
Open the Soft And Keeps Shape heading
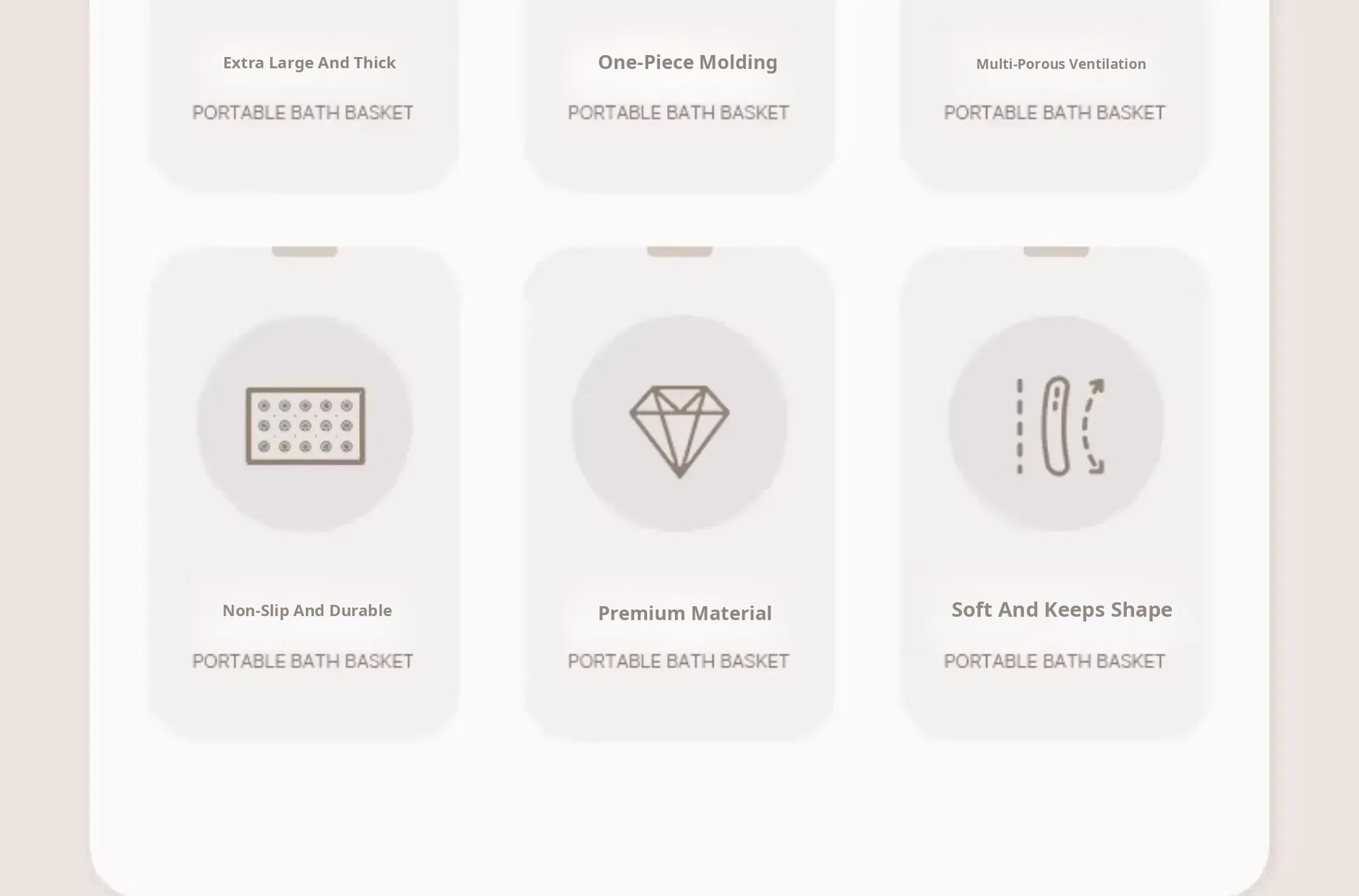(1062, 609)
